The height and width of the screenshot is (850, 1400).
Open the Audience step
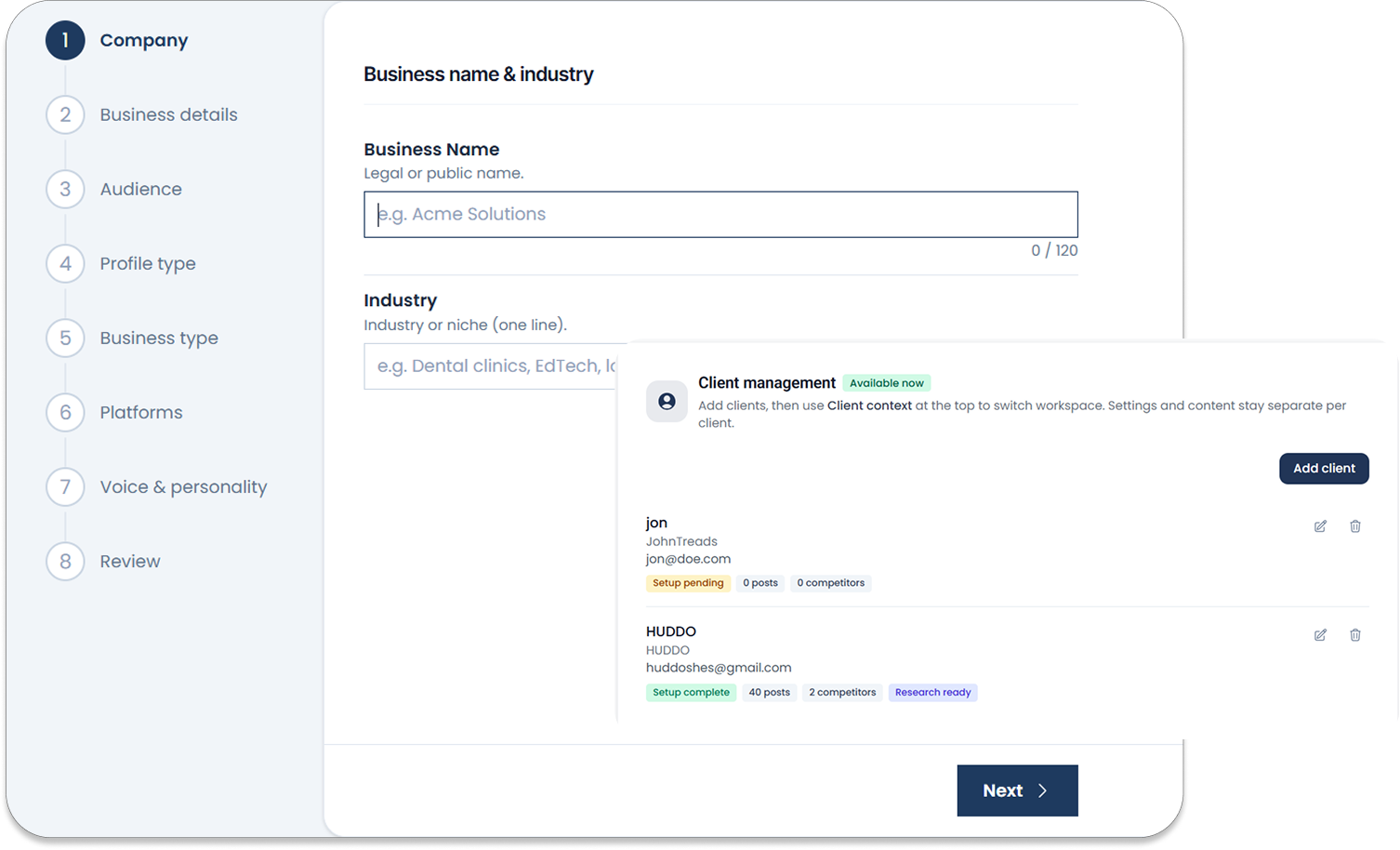(141, 189)
